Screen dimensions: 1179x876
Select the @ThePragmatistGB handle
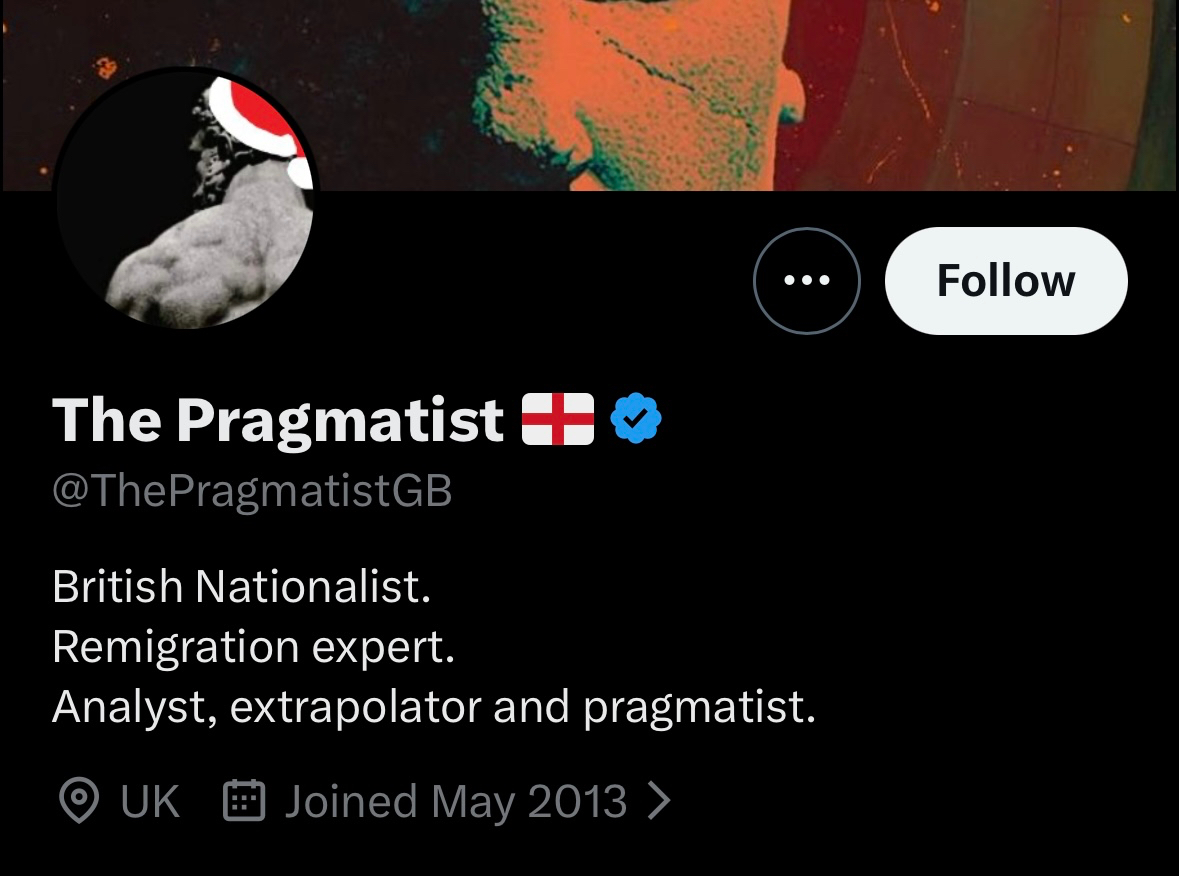tap(252, 491)
